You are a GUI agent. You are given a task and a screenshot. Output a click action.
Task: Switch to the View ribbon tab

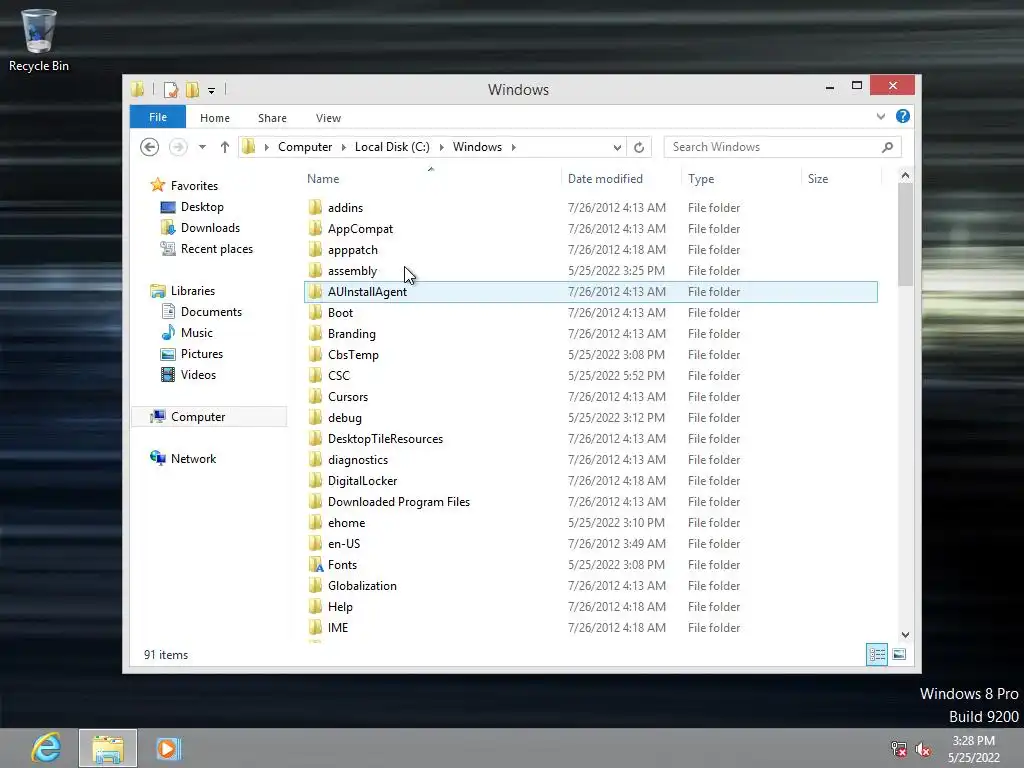click(x=328, y=118)
